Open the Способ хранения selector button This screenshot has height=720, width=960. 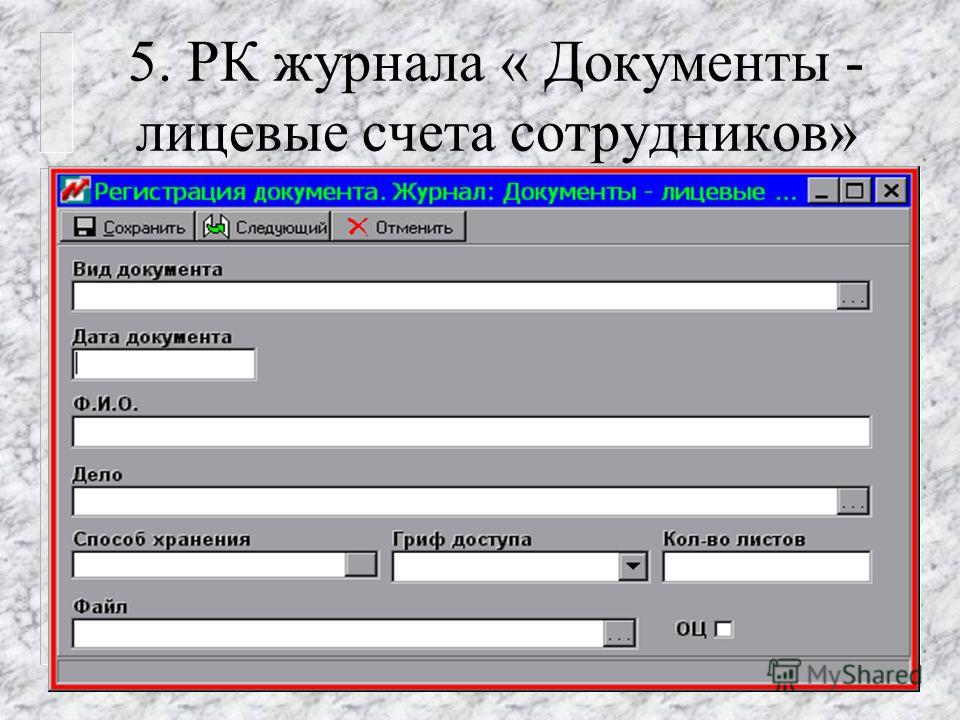(x=361, y=565)
